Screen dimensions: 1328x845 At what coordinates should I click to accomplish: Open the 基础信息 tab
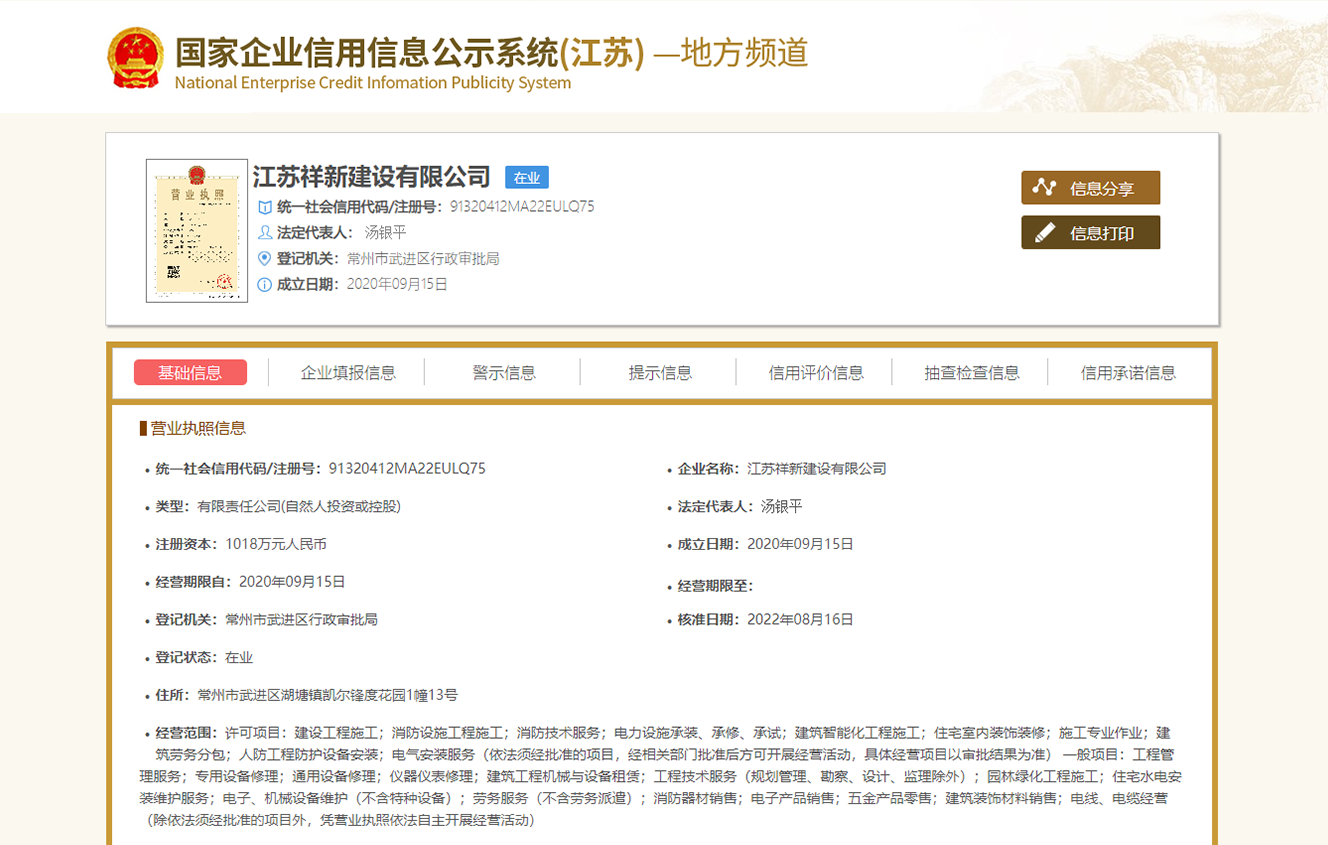(190, 373)
